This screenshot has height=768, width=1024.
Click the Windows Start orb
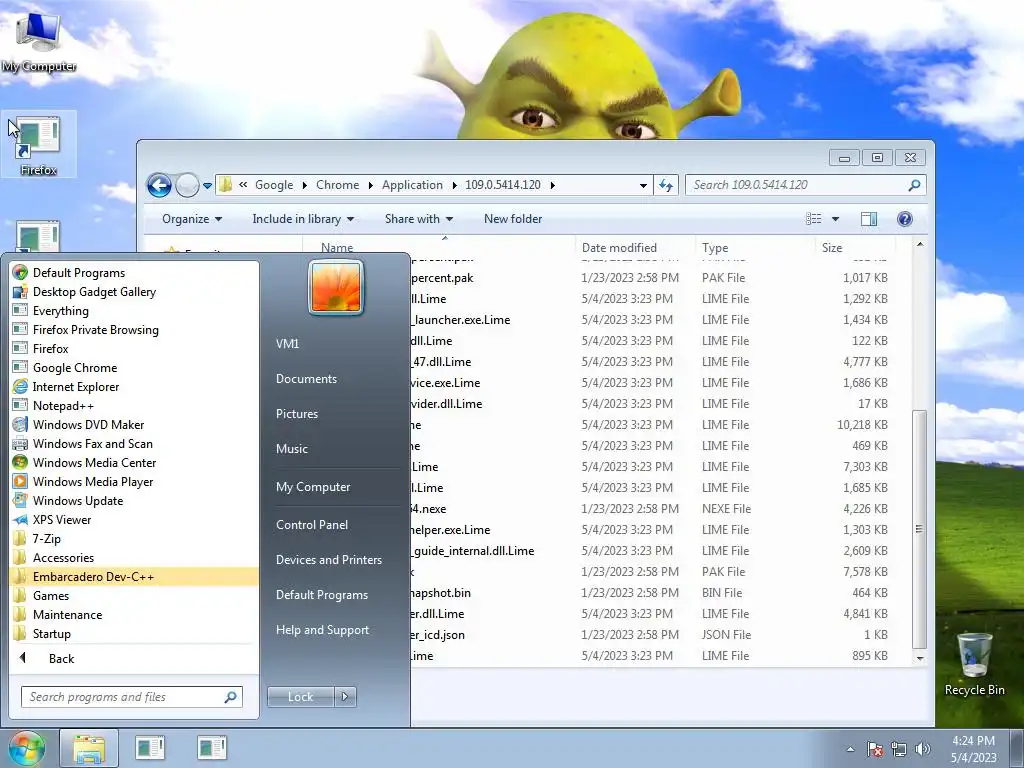click(x=26, y=749)
